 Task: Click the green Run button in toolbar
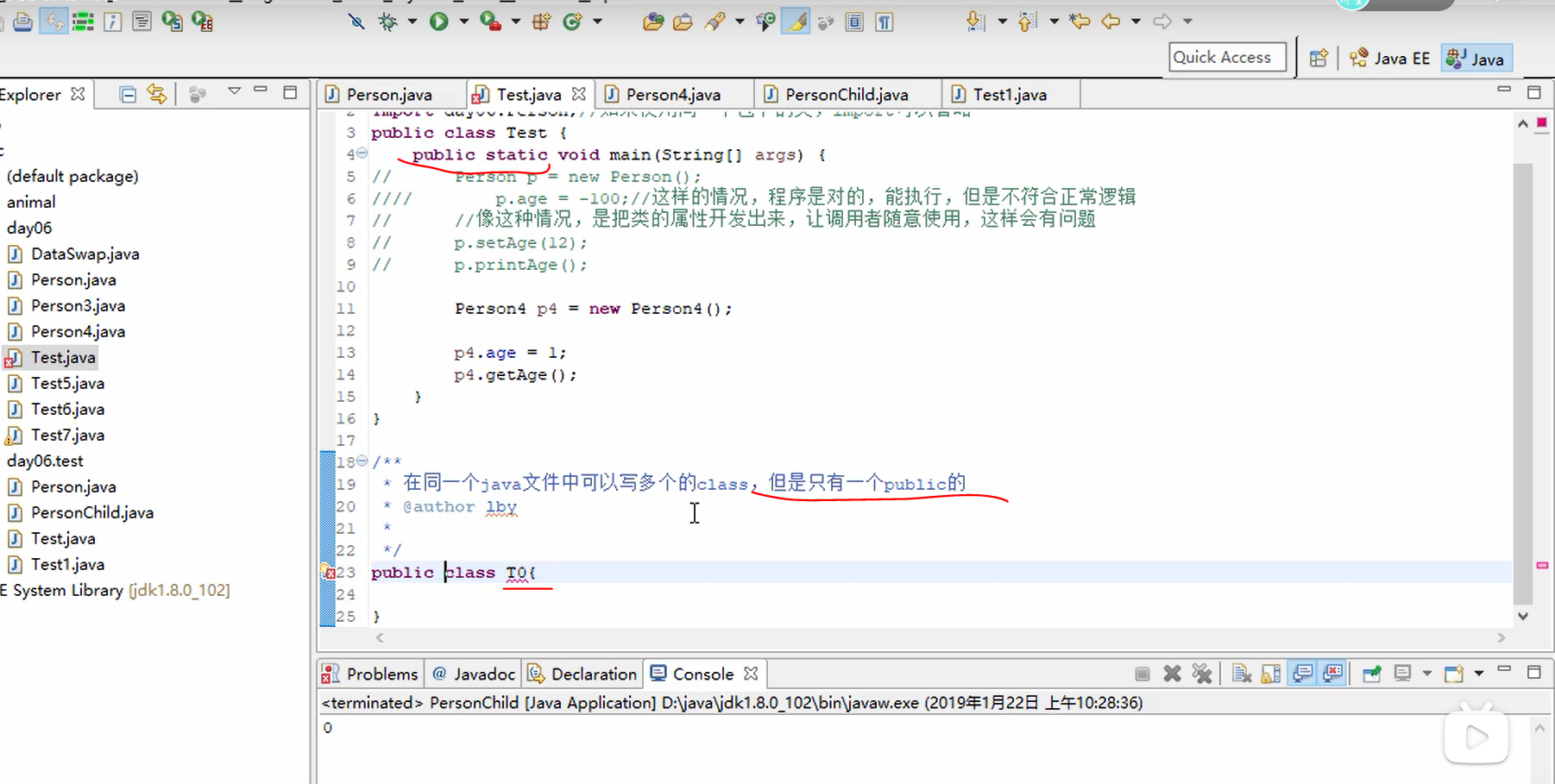[438, 22]
